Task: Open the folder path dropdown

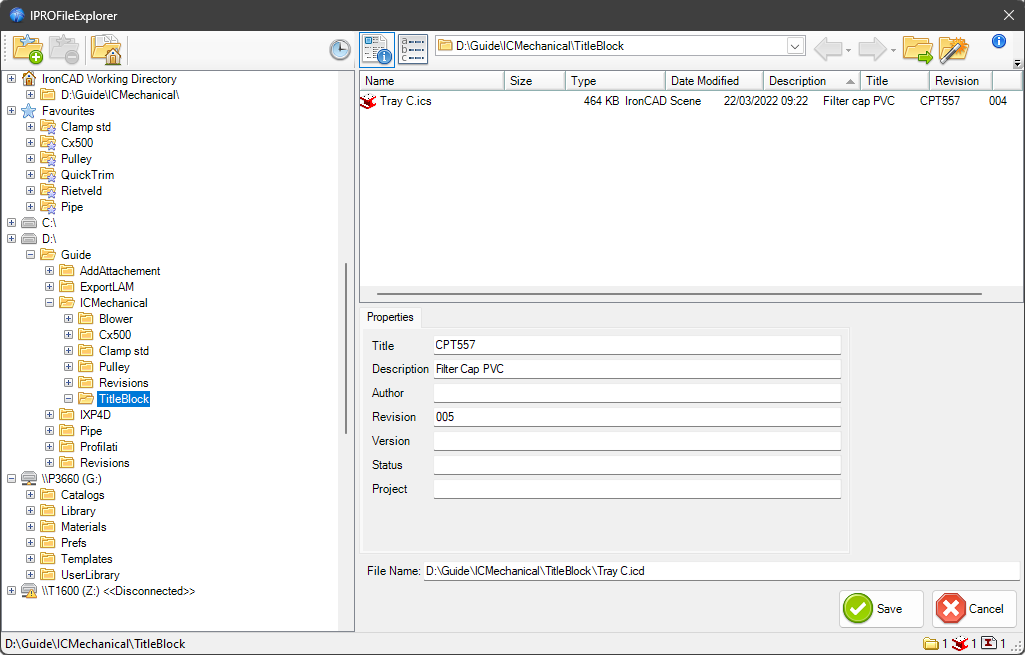Action: point(795,46)
